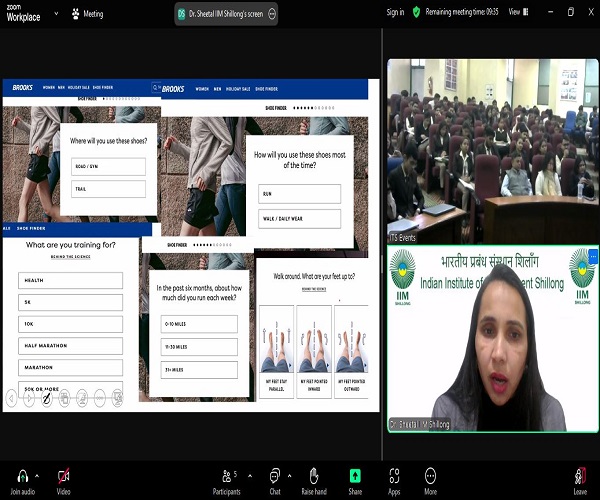Open Behind the Science under training question

coord(70,257)
